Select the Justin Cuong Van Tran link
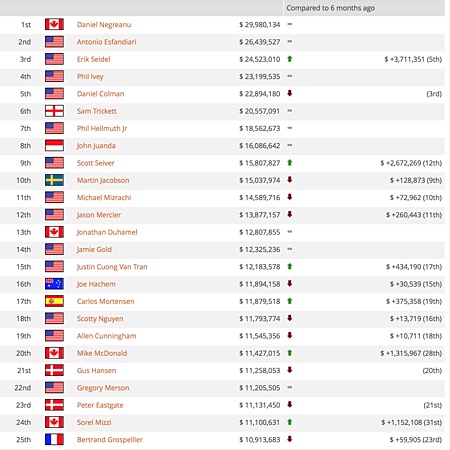Viewport: 450px width, 450px height. point(112,267)
